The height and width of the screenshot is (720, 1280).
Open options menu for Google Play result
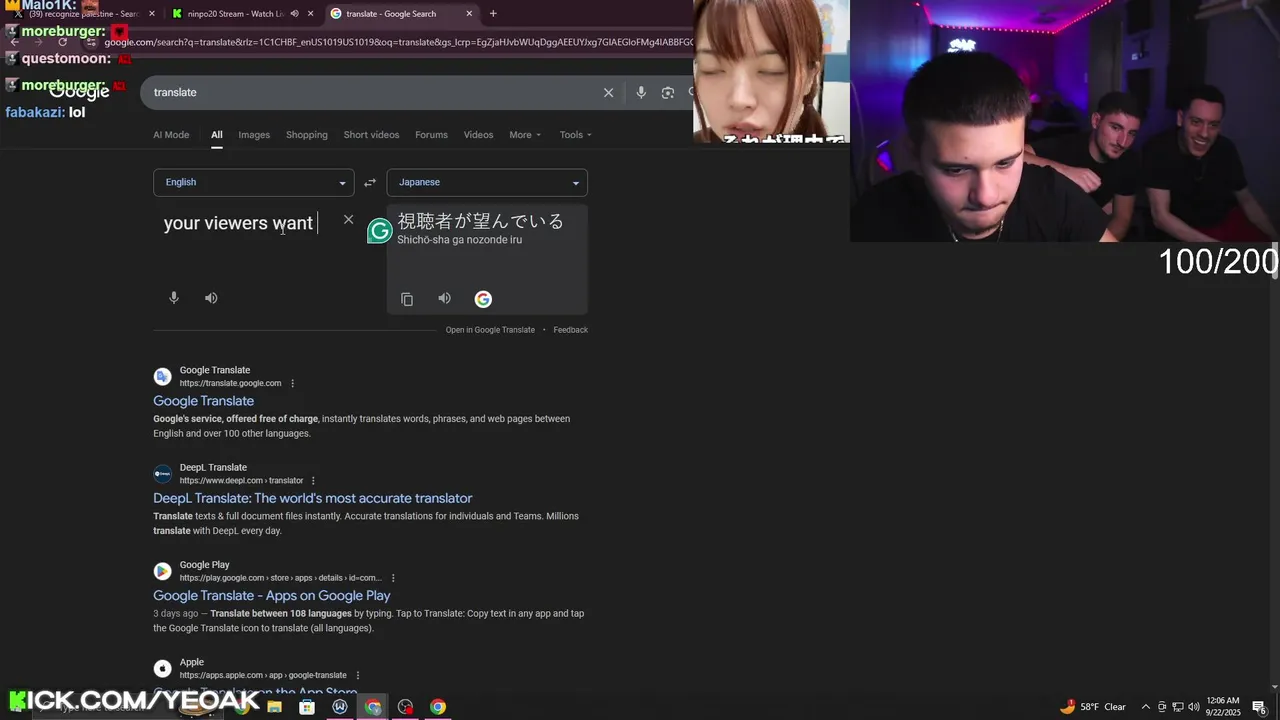tap(393, 578)
